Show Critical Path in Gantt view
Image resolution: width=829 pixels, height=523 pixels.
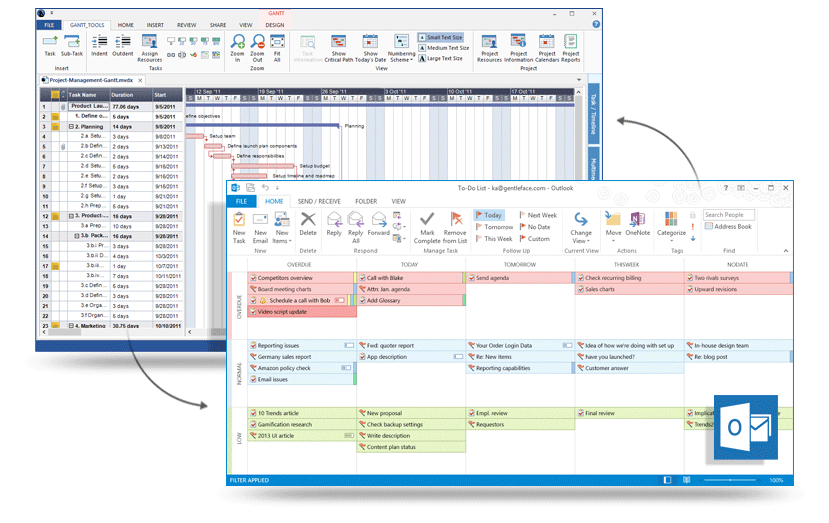(338, 48)
